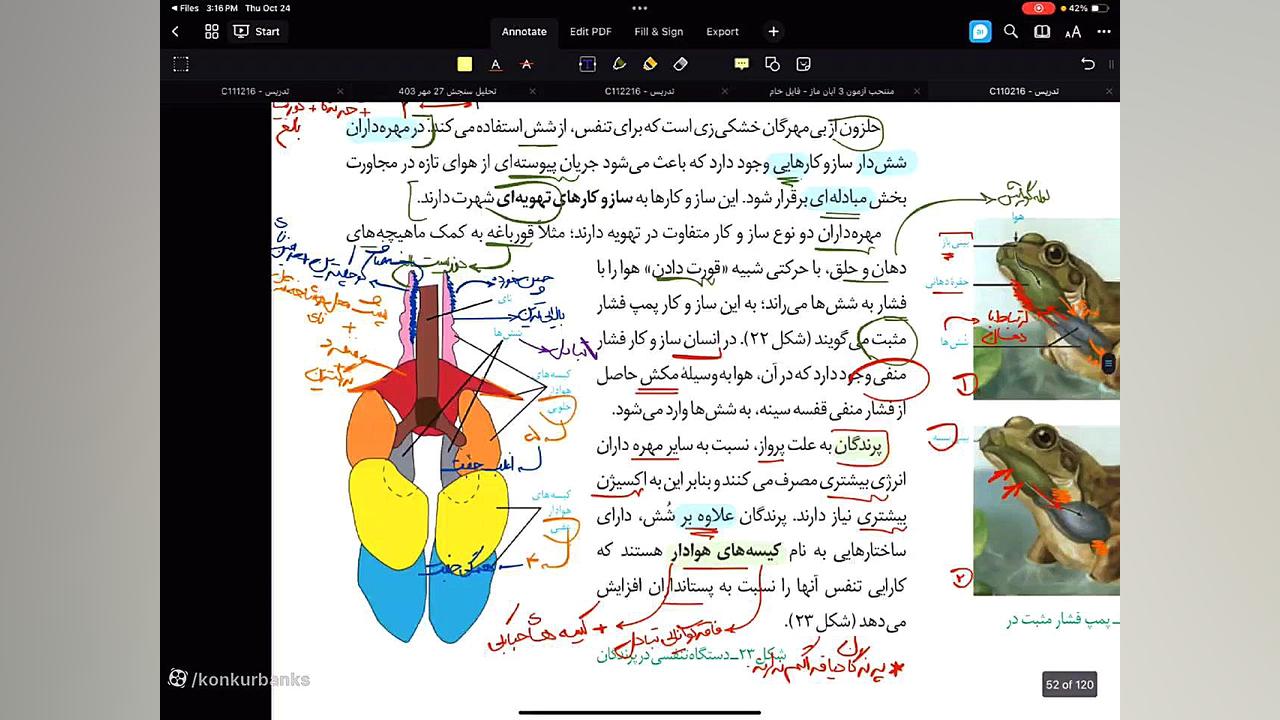Open the shapes tool
1280x720 pixels.
772,64
